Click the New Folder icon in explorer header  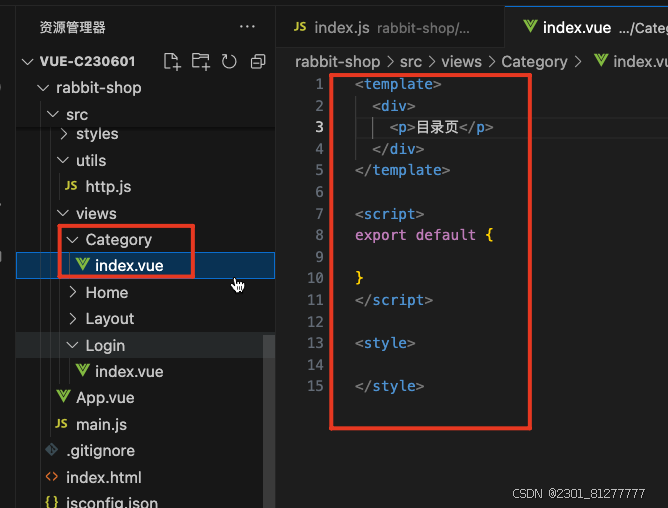[x=201, y=62]
